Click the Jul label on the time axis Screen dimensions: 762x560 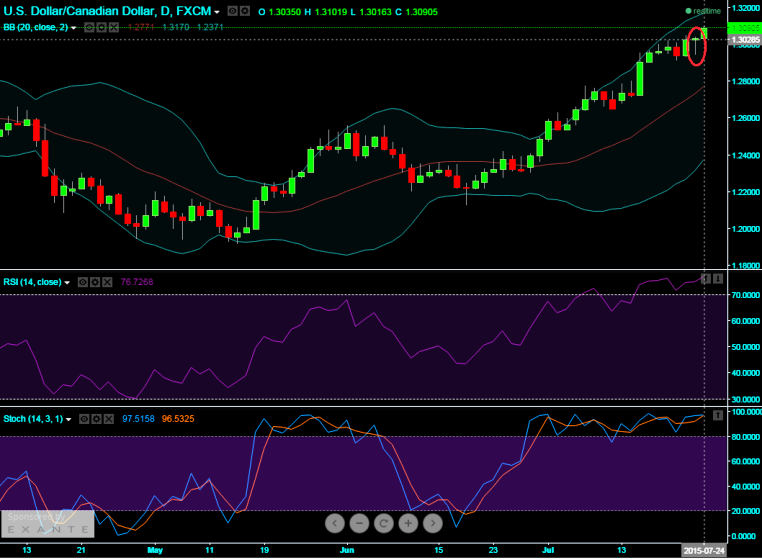pyautogui.click(x=548, y=550)
